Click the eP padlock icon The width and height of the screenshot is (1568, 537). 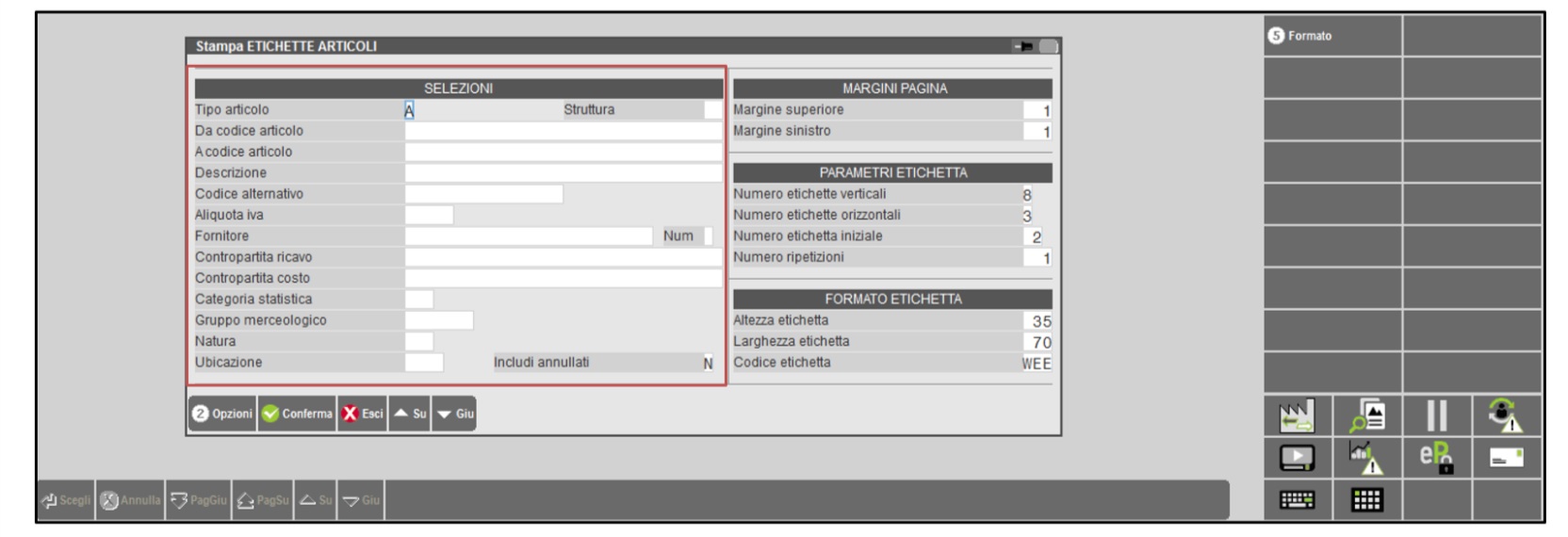[x=1436, y=458]
